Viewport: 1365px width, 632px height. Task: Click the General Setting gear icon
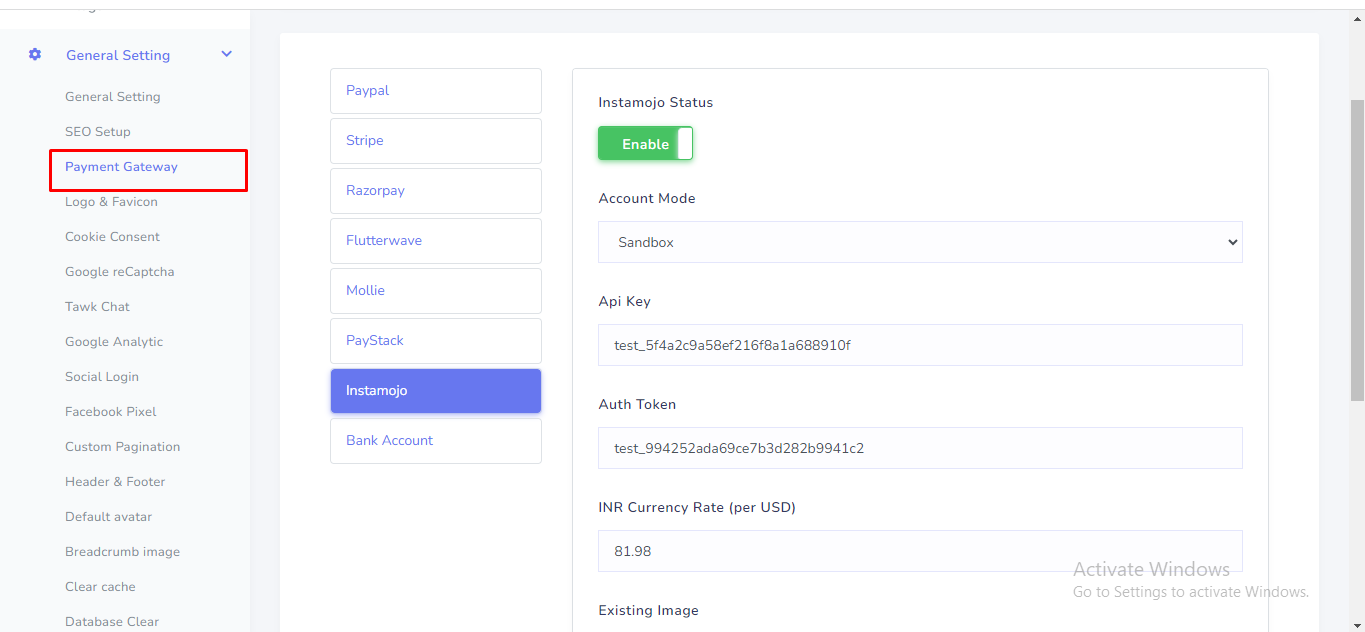point(35,55)
